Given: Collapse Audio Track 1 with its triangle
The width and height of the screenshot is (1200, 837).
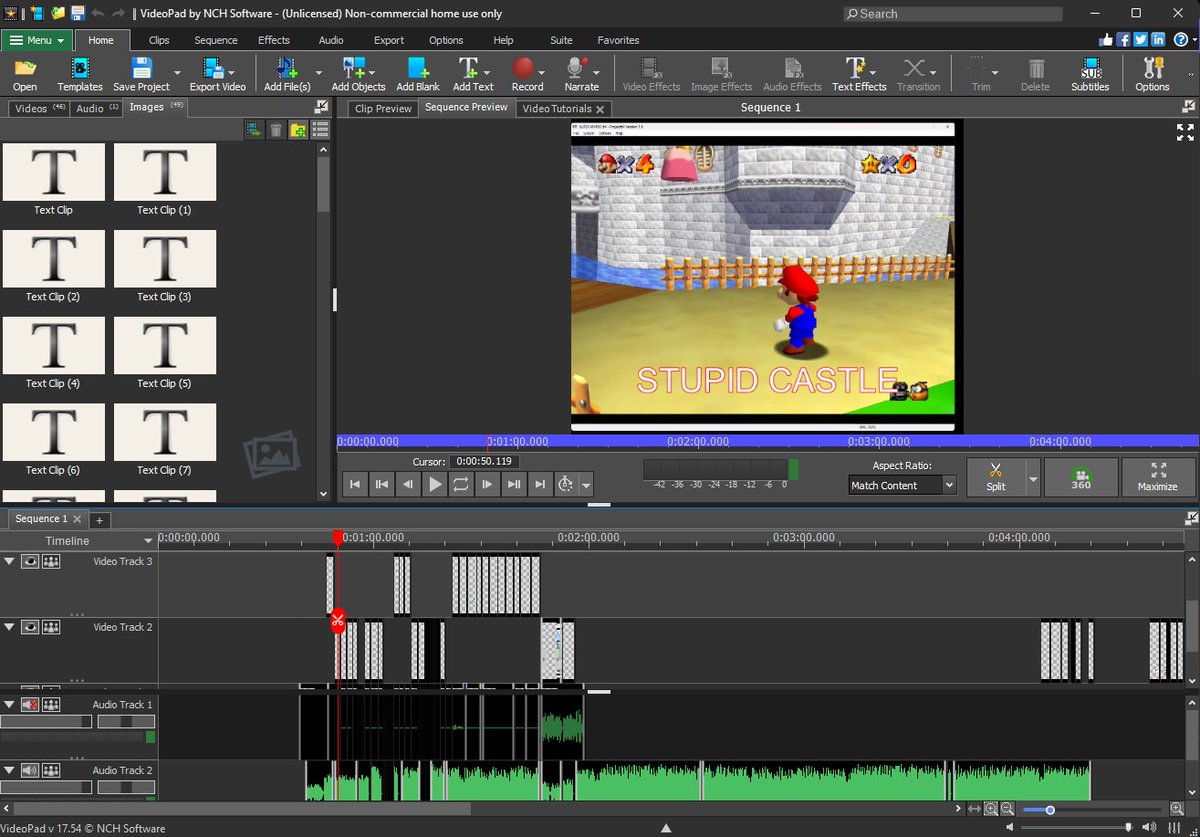Looking at the screenshot, I should click(x=10, y=705).
